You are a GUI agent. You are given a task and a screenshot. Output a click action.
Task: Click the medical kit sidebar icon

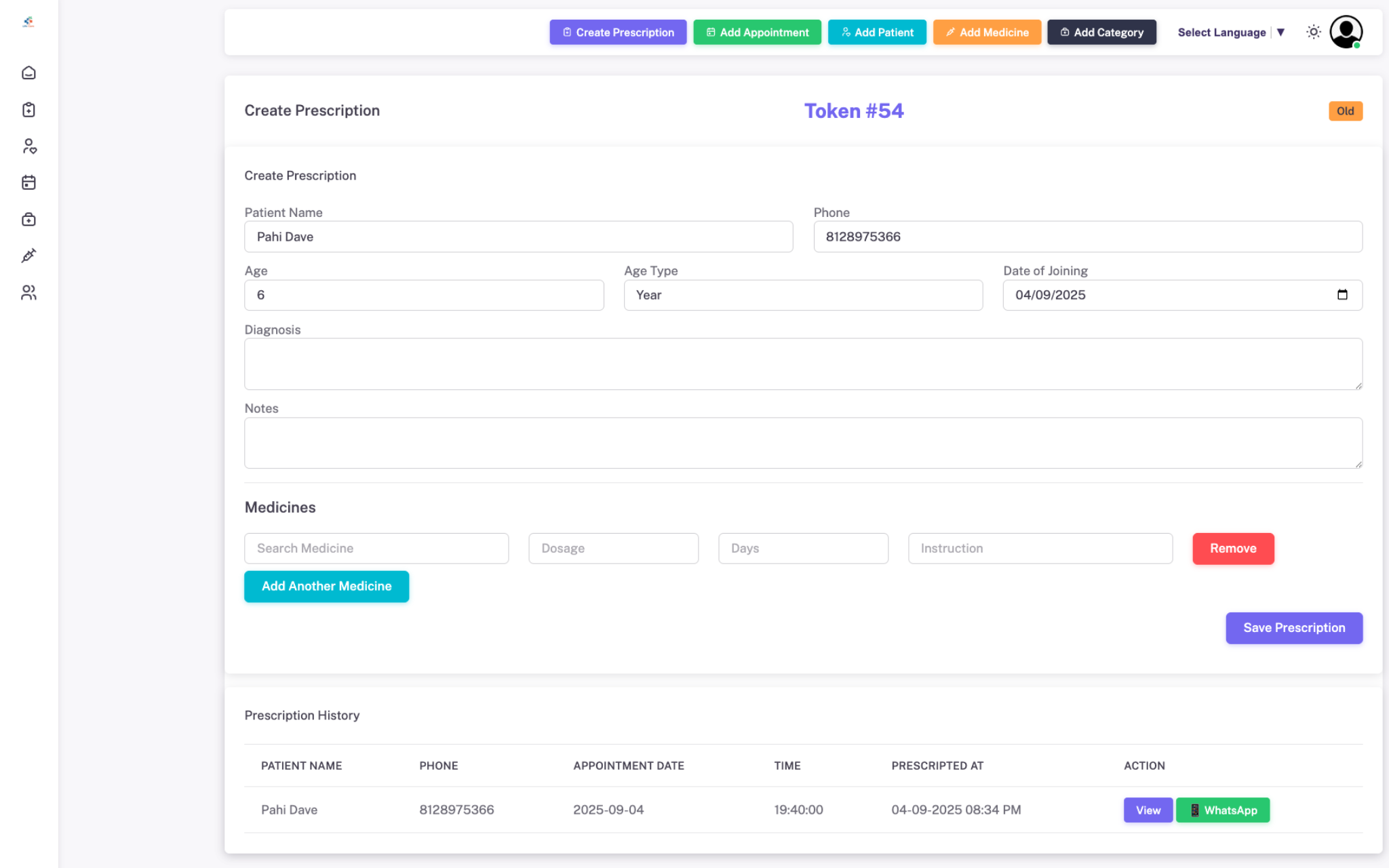pos(28,219)
